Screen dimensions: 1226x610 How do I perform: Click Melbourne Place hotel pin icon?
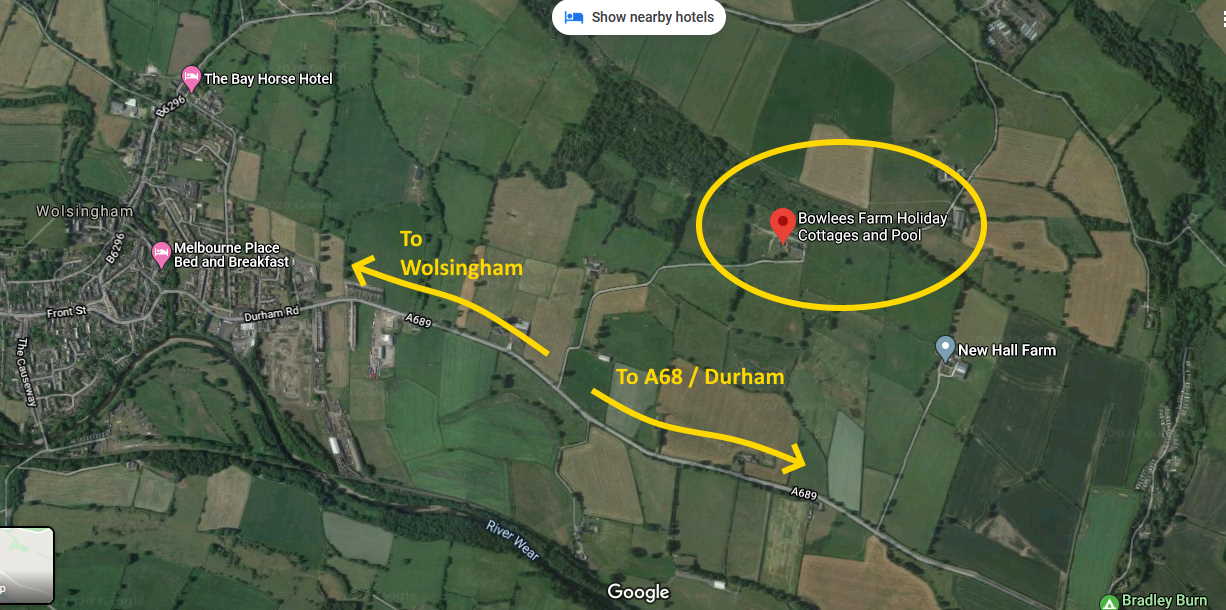tap(160, 253)
